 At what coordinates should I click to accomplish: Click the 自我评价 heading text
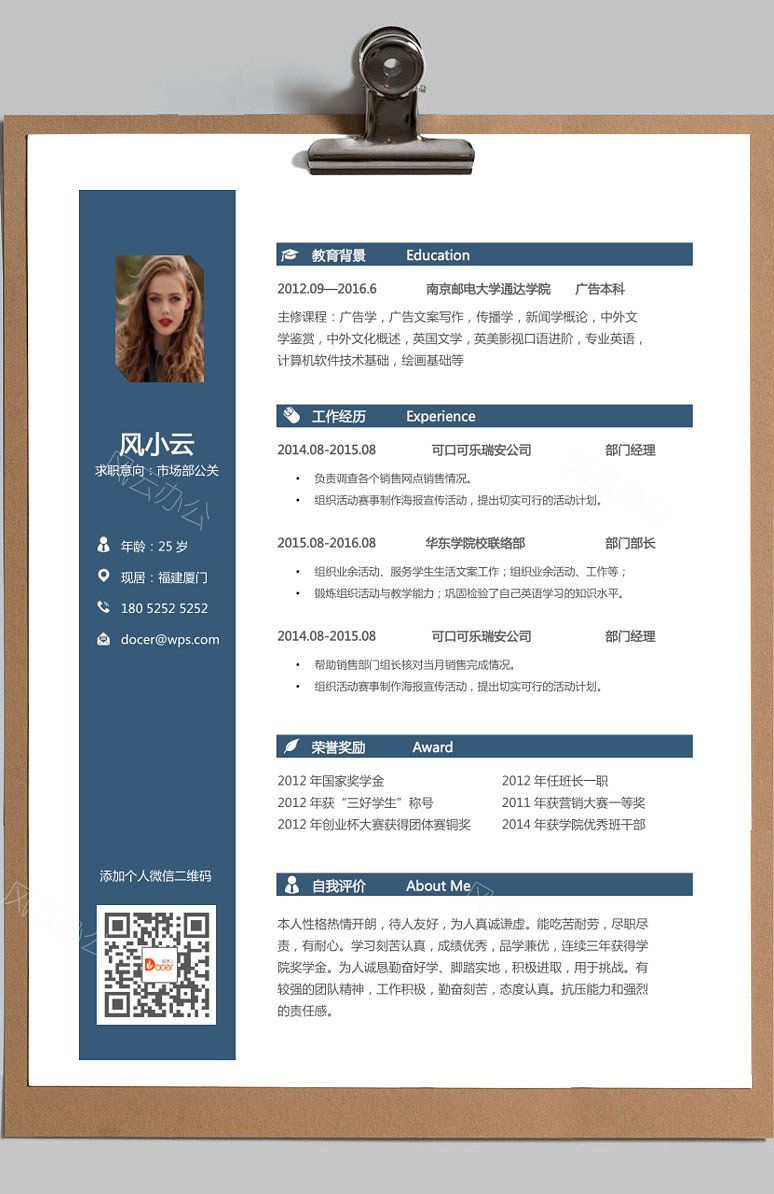338,886
